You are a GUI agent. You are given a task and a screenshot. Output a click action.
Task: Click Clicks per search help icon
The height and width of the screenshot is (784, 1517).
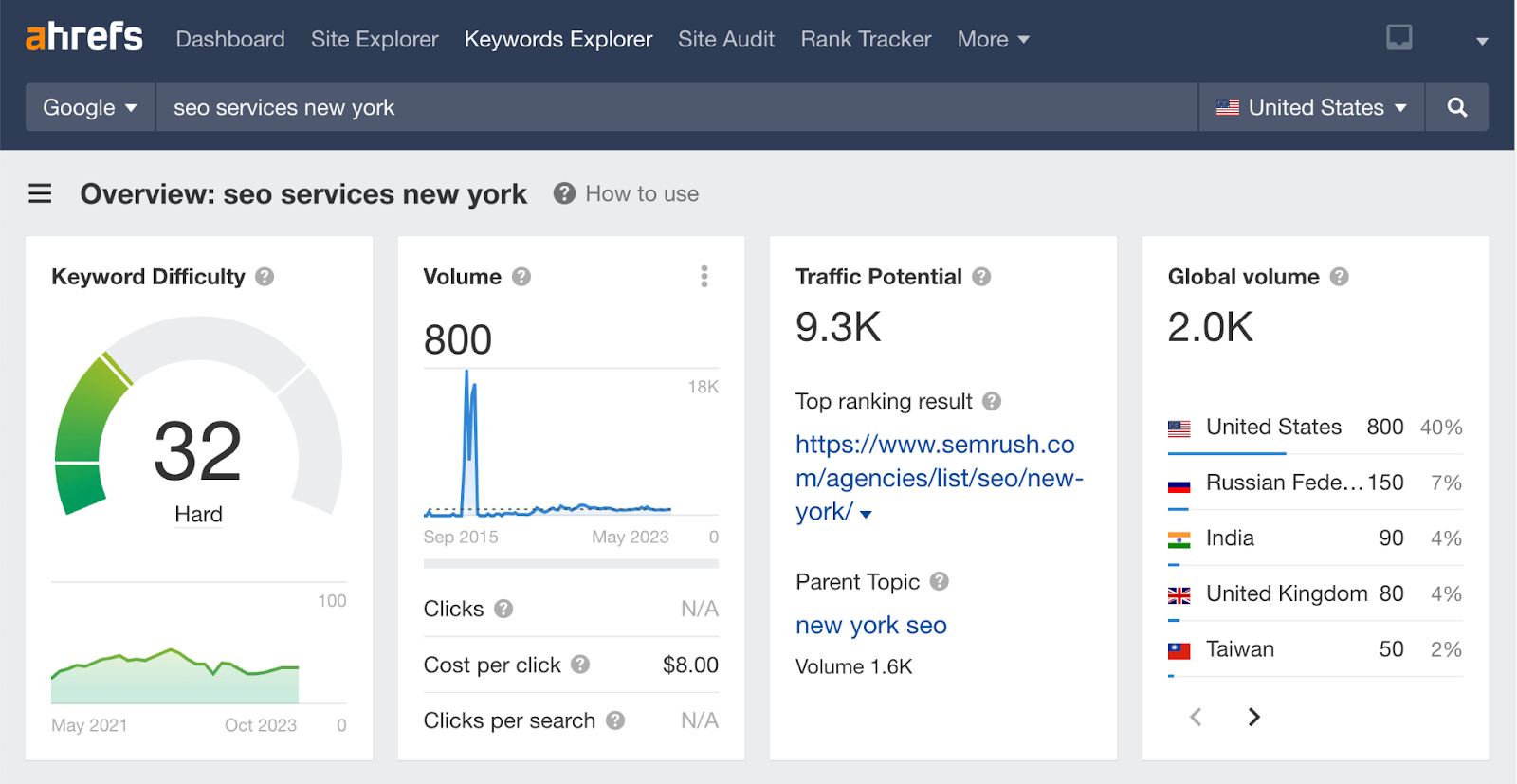(615, 720)
